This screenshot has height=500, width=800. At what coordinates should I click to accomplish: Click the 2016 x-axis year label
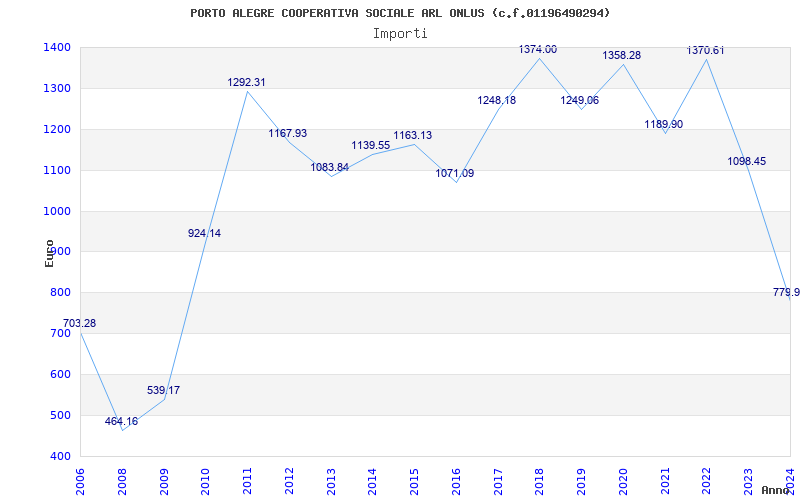coord(456,482)
